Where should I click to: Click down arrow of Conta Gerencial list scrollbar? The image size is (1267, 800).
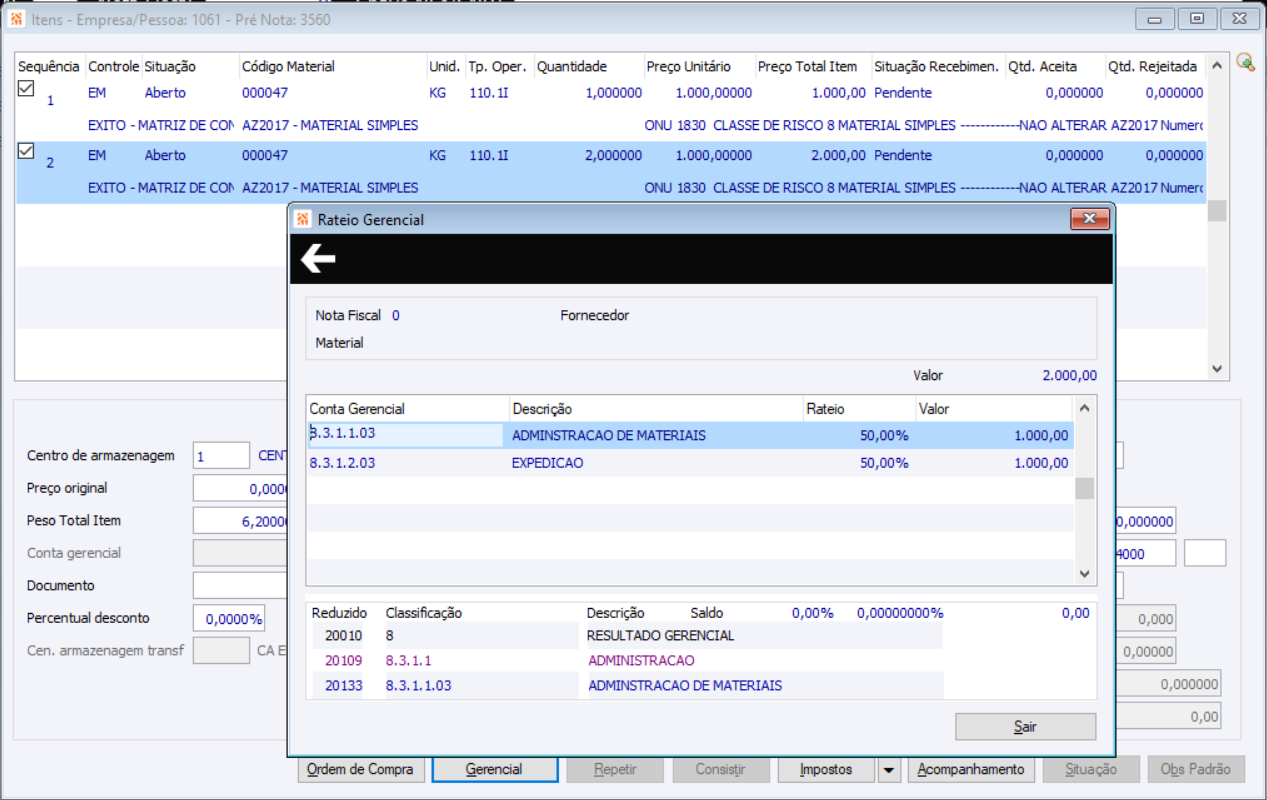[1084, 574]
